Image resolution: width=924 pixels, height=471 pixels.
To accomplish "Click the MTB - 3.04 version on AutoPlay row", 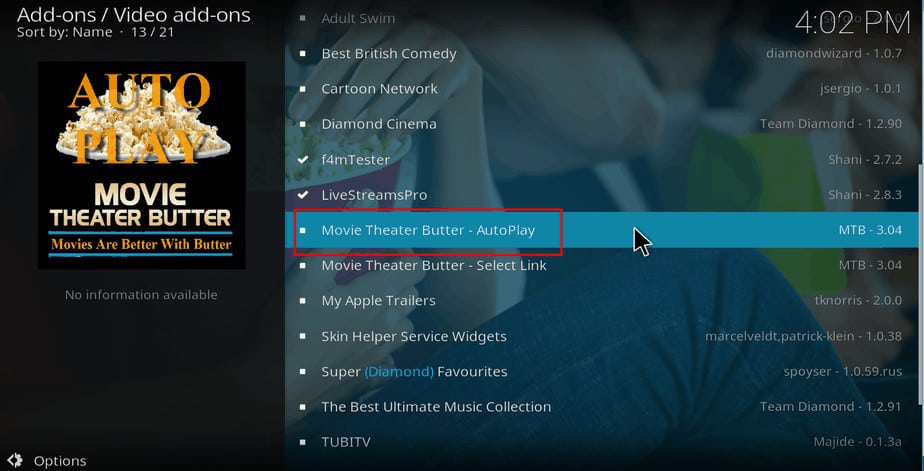I will point(870,230).
